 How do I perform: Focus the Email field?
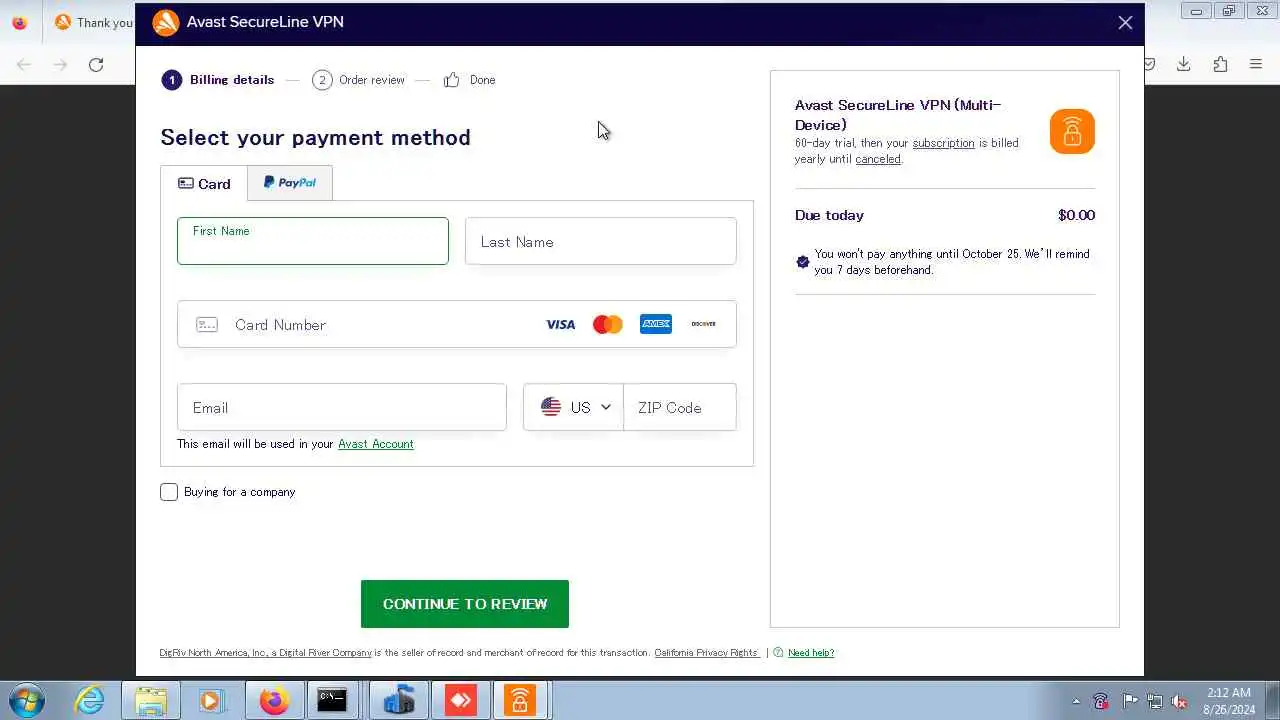pyautogui.click(x=342, y=407)
